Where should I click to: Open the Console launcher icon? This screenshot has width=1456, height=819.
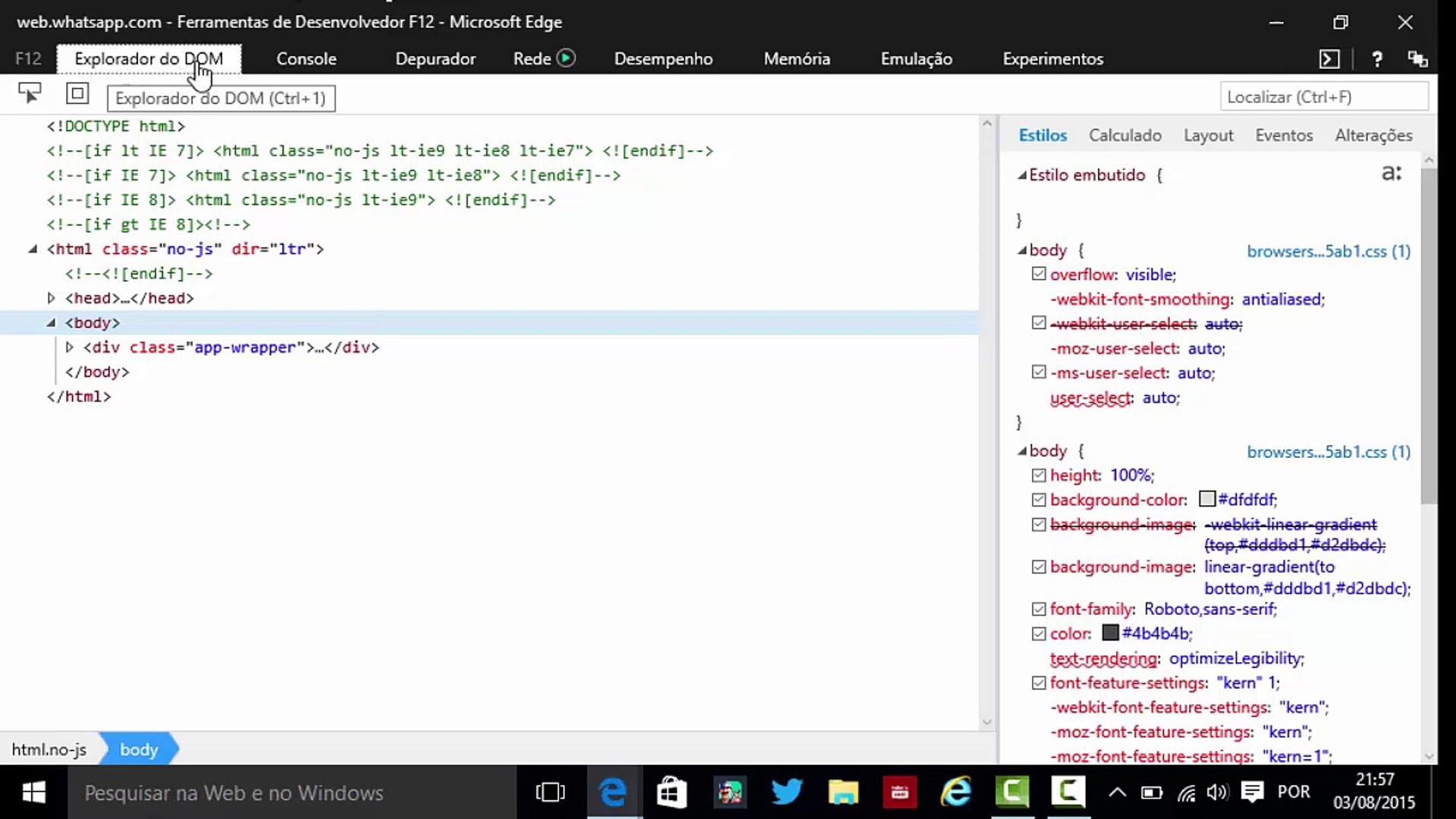[x=1329, y=58]
